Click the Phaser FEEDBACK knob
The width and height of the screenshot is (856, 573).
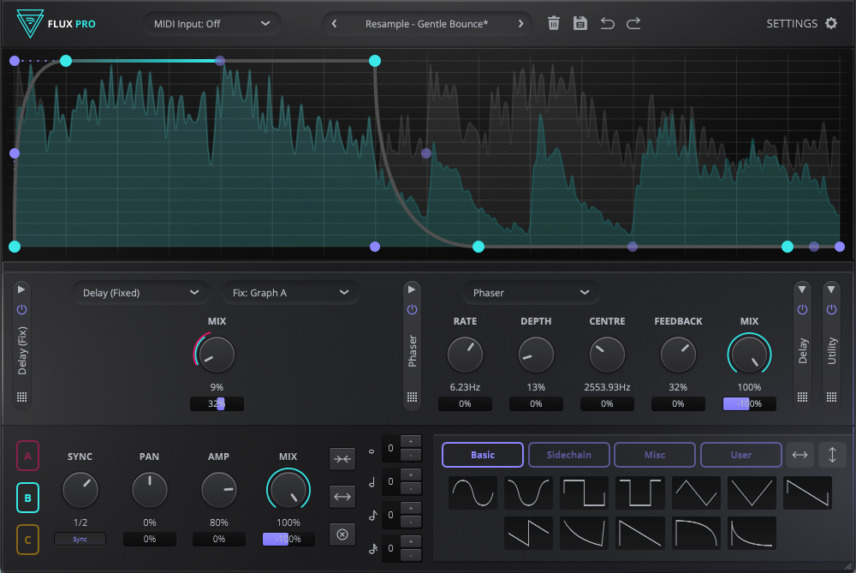coord(678,354)
